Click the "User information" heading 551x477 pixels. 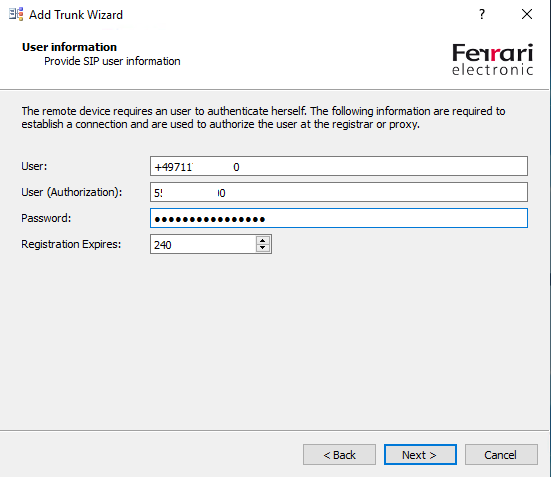69,47
